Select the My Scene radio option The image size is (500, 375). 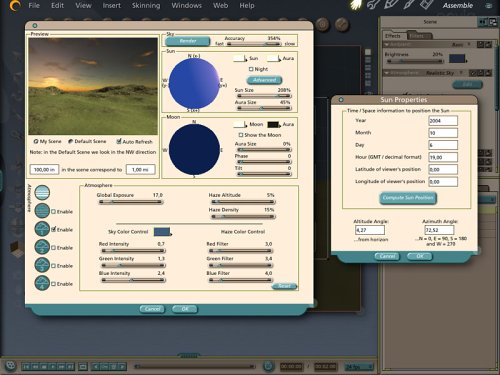(36, 141)
